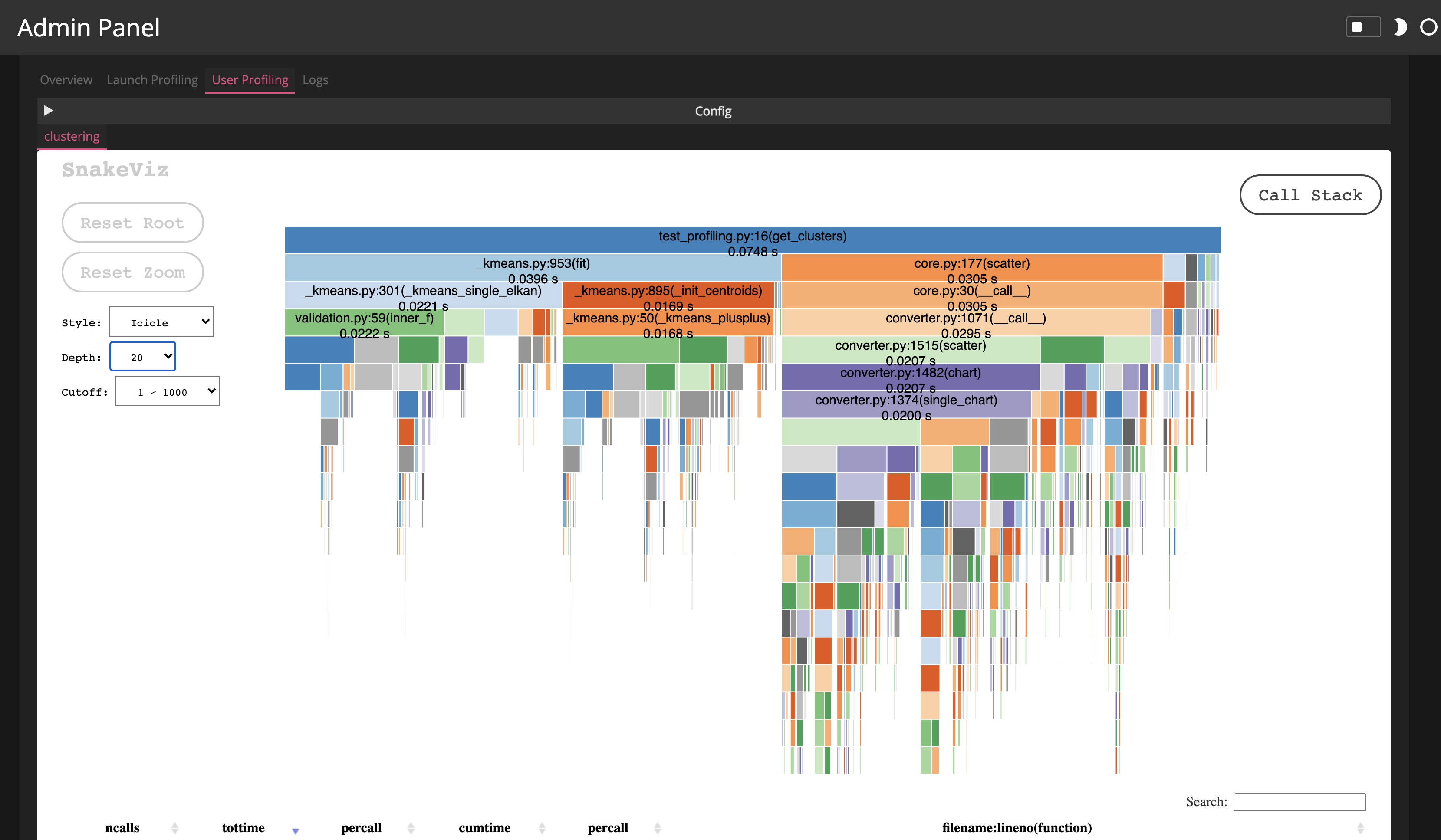Viewport: 1441px width, 840px height.
Task: Click the play/run profiling icon
Action: tap(48, 110)
